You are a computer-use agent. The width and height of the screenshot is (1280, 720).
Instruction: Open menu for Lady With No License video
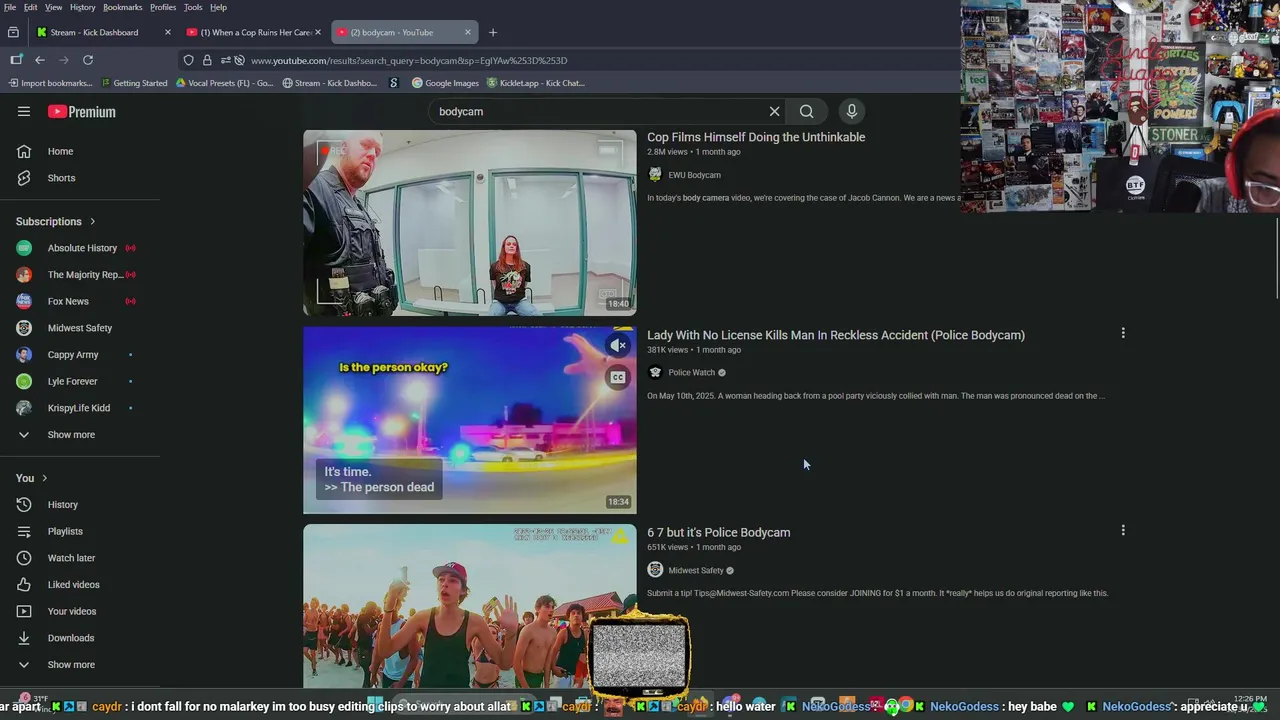pyautogui.click(x=1123, y=333)
